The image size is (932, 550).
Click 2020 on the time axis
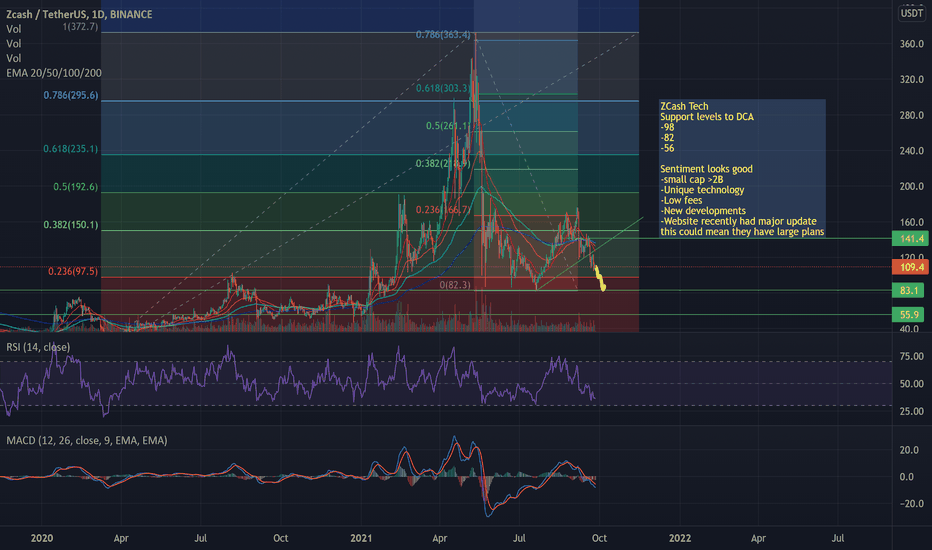42,538
